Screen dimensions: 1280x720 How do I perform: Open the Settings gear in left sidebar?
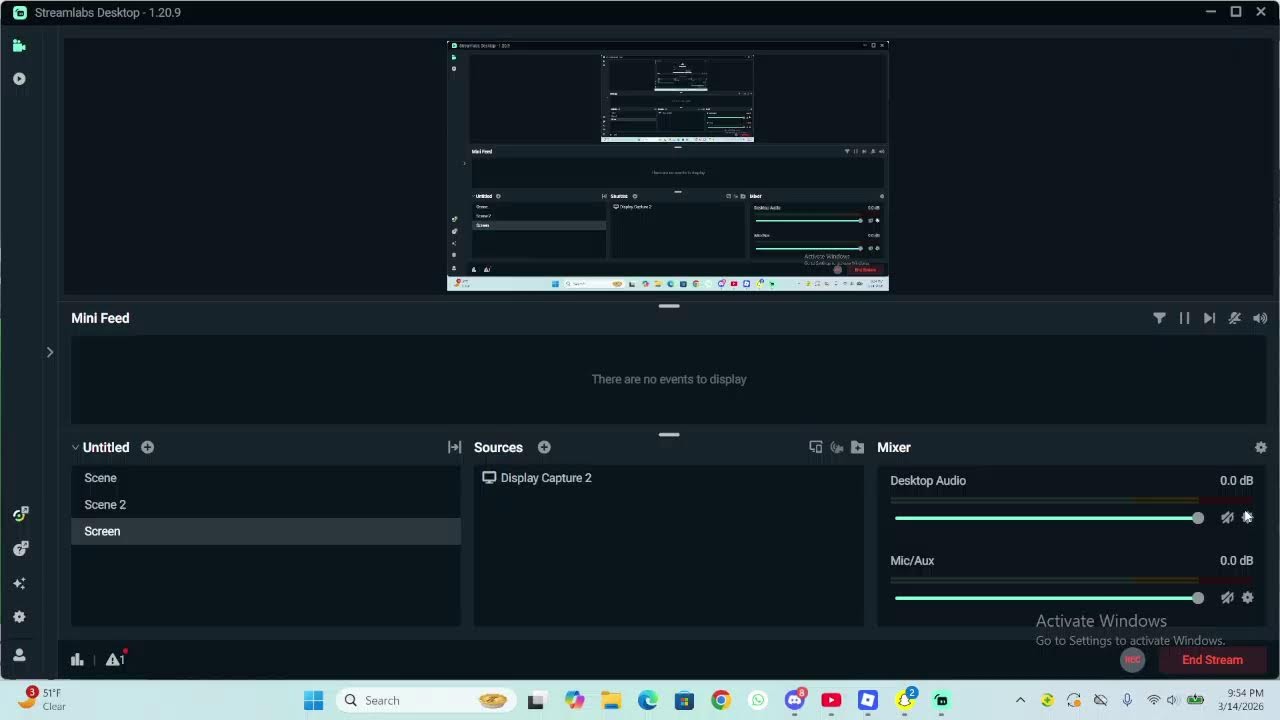[19, 617]
